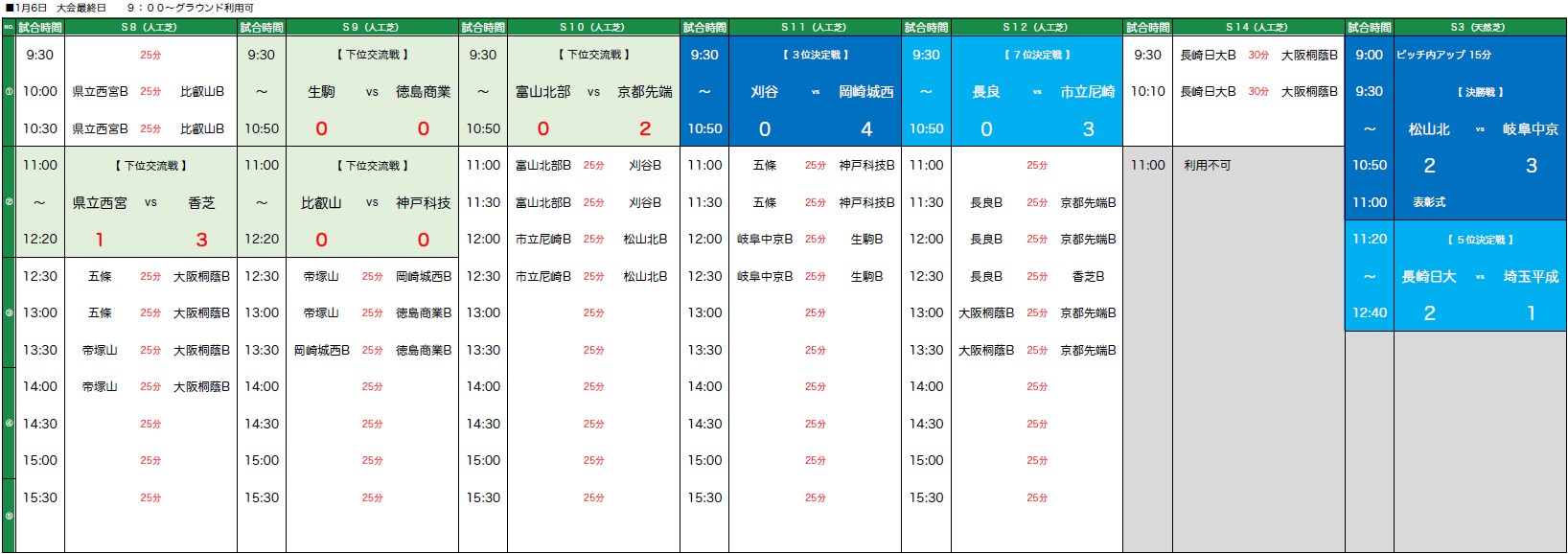The height and width of the screenshot is (554, 1568).
Task: Select the 【7位決定戦】 label in S12
Action: point(1036,55)
